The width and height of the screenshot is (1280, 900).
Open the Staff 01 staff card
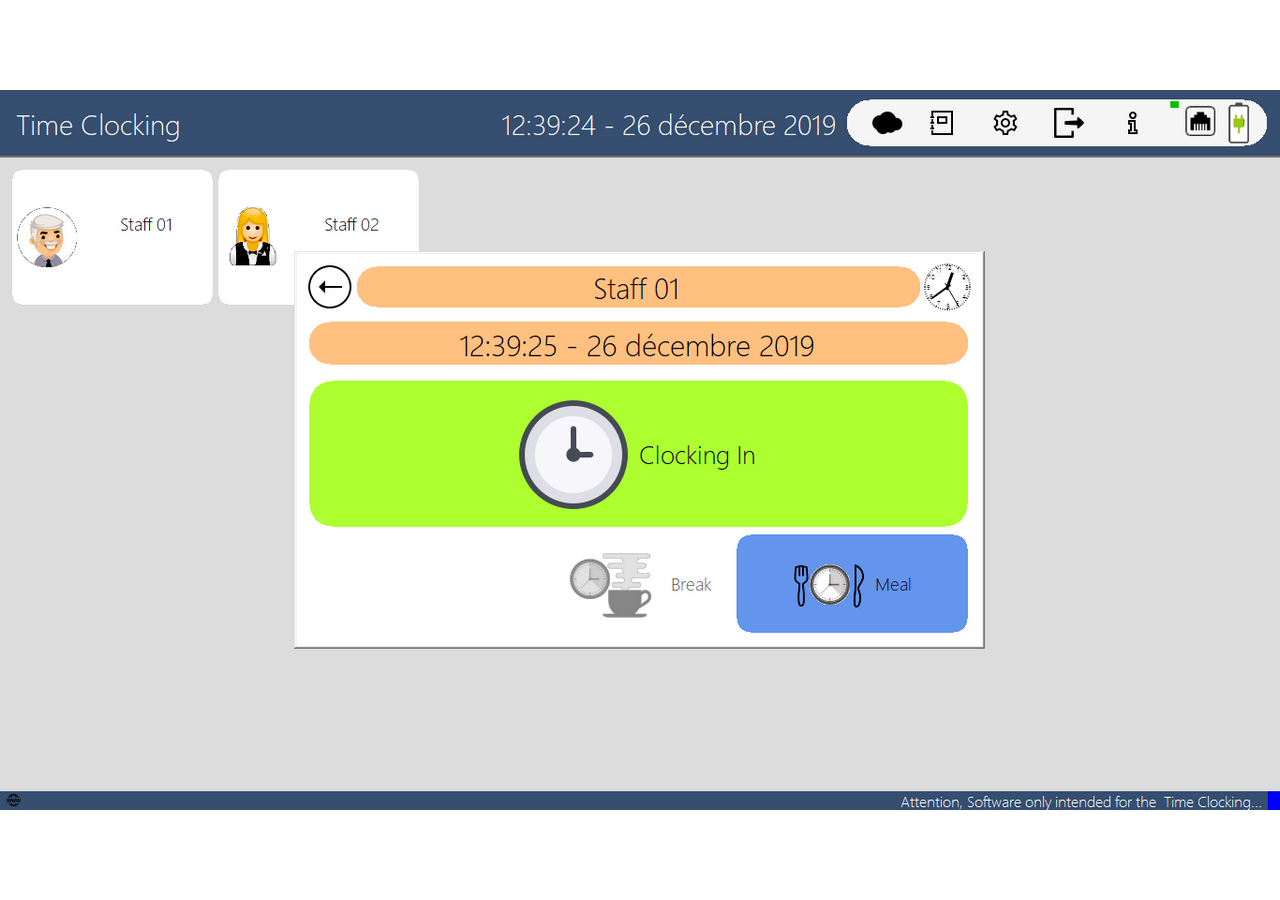111,236
